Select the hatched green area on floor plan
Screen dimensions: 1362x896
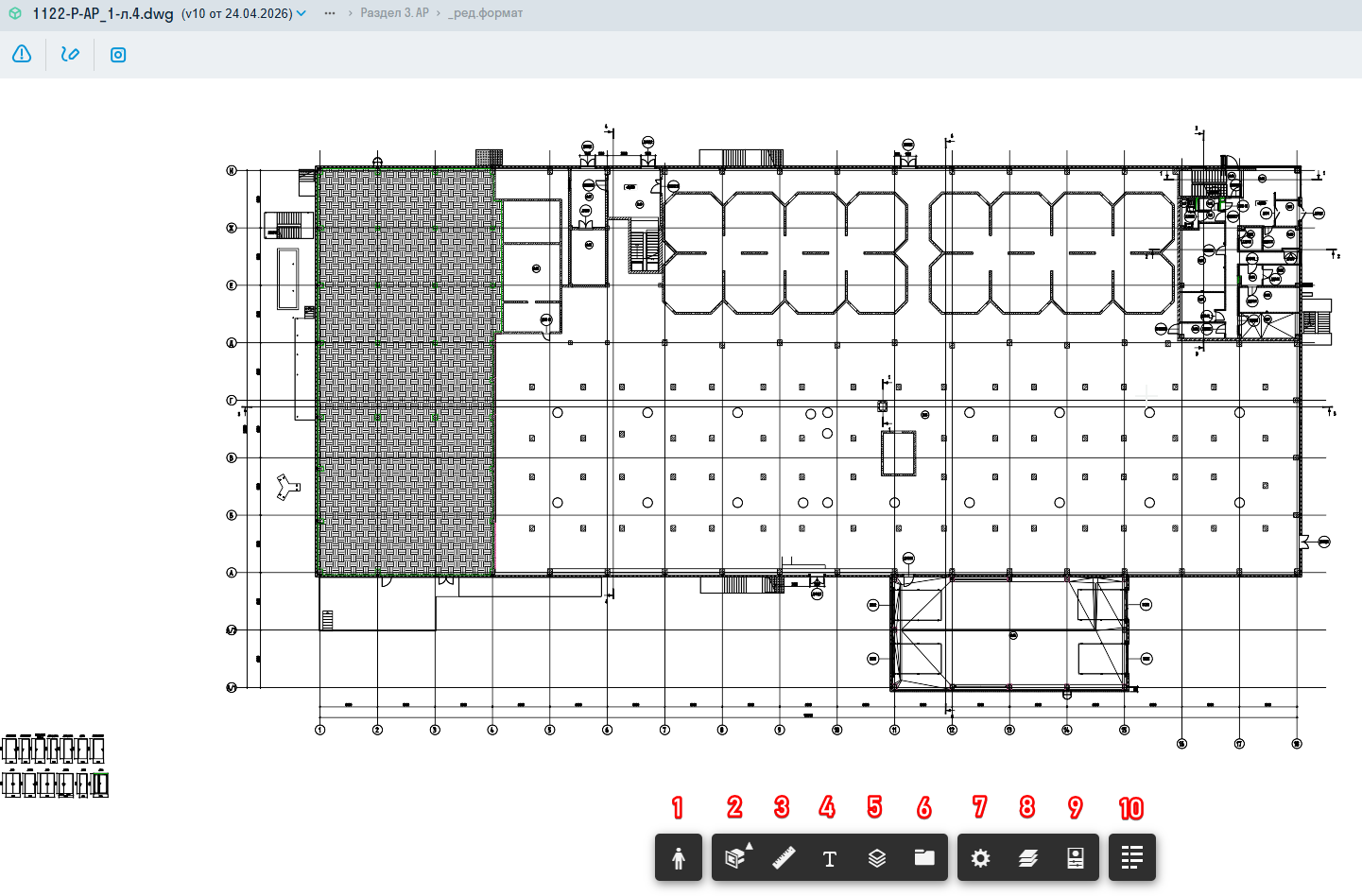406,371
